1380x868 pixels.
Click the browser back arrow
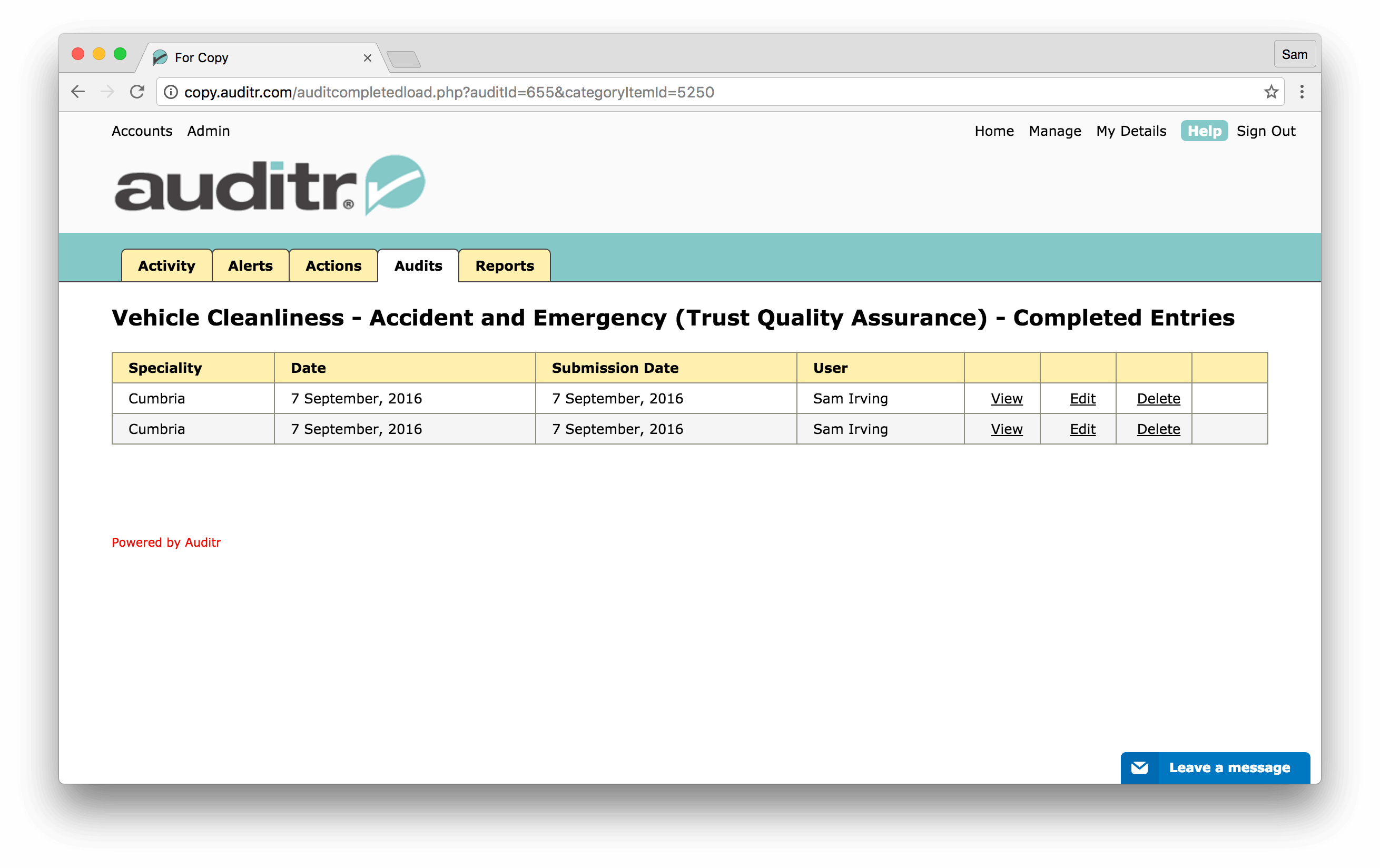[78, 92]
